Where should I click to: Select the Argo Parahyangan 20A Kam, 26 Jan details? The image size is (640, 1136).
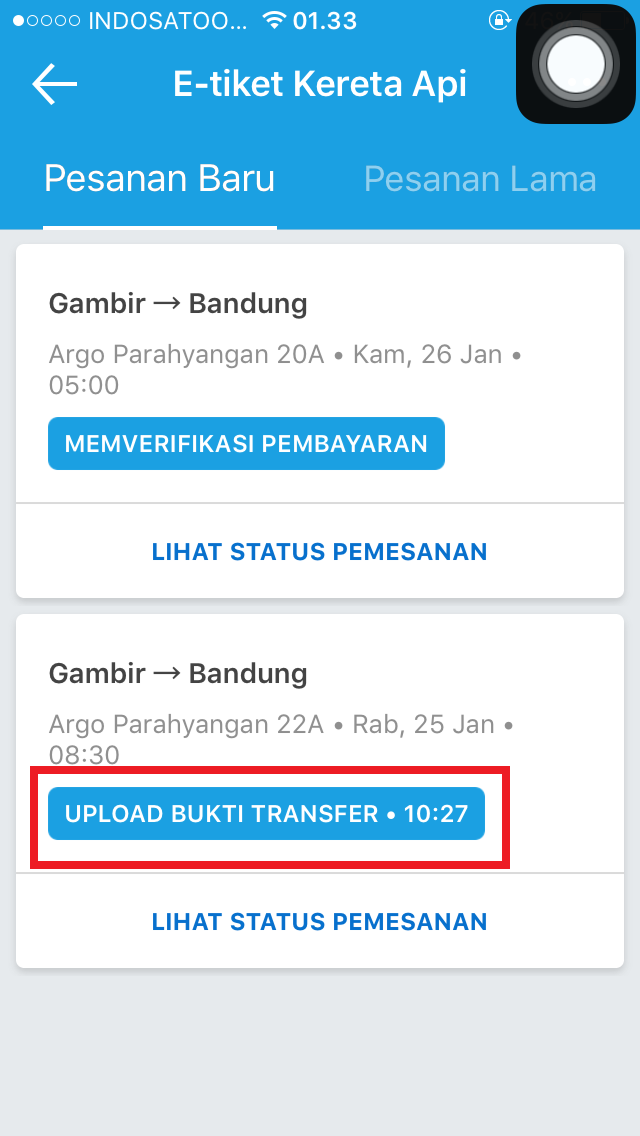point(286,369)
